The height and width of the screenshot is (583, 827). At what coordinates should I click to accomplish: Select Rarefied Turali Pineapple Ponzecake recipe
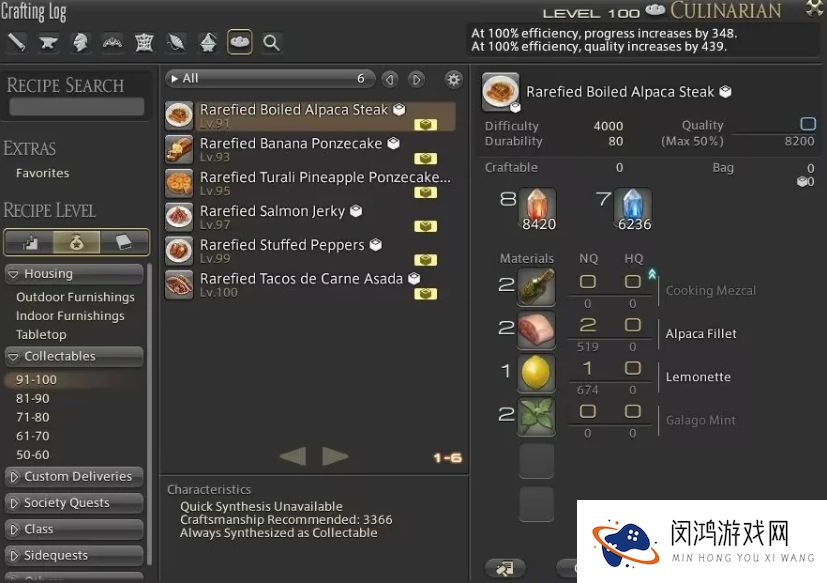(310, 183)
